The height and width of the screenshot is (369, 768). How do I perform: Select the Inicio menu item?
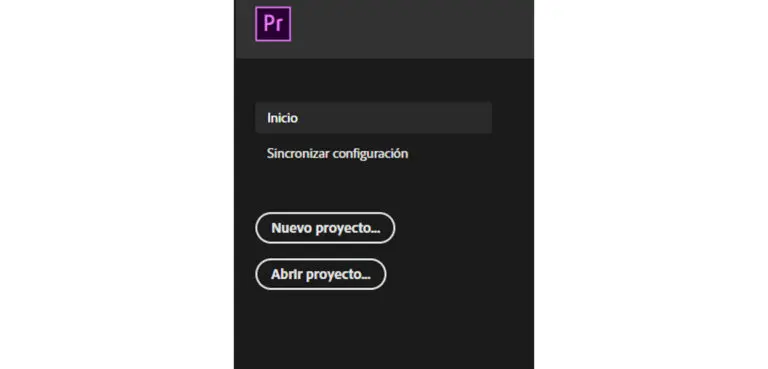click(373, 118)
